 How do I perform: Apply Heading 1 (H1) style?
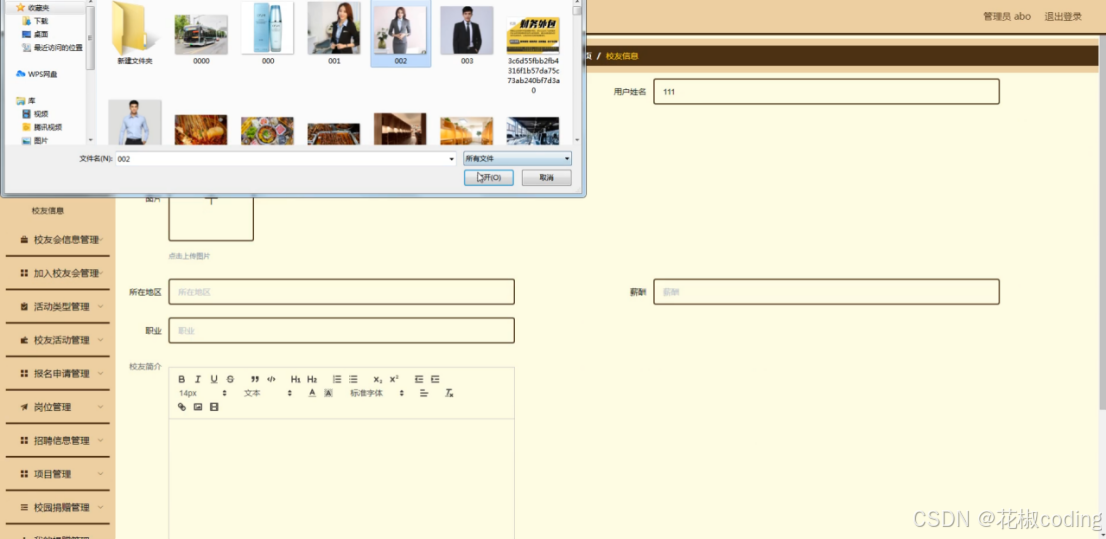[296, 380]
